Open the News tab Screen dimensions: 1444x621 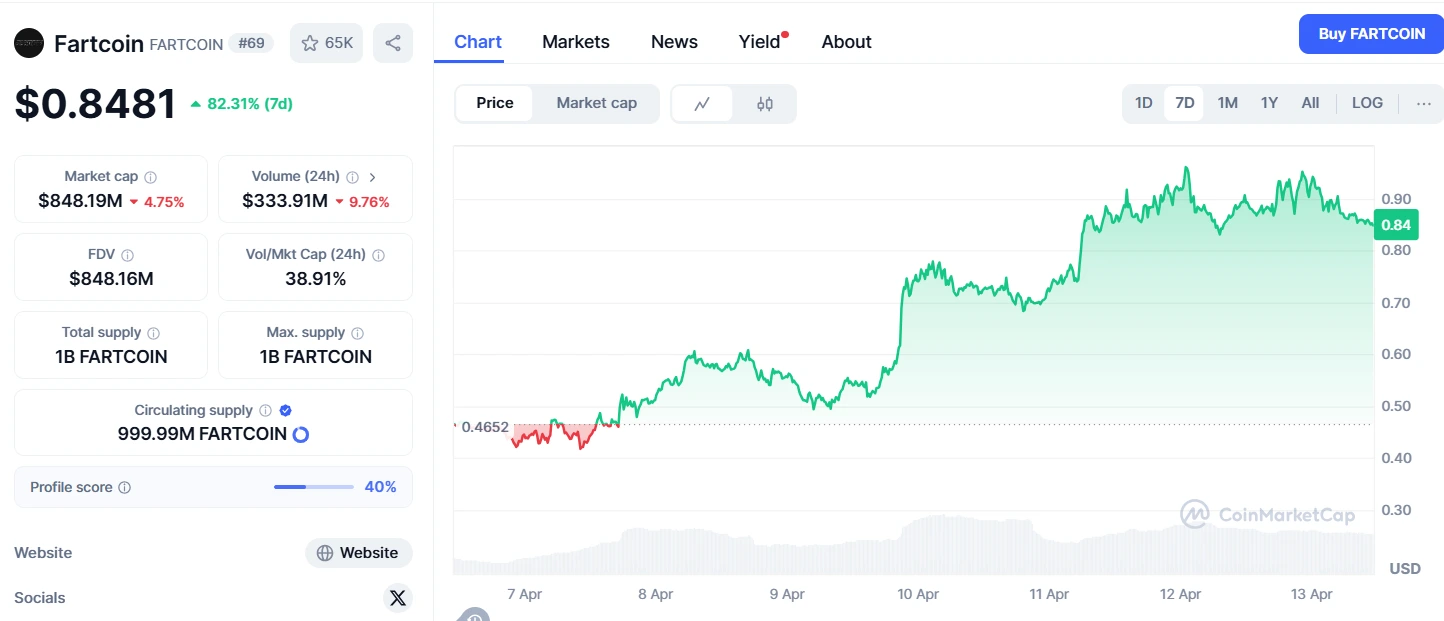[674, 42]
